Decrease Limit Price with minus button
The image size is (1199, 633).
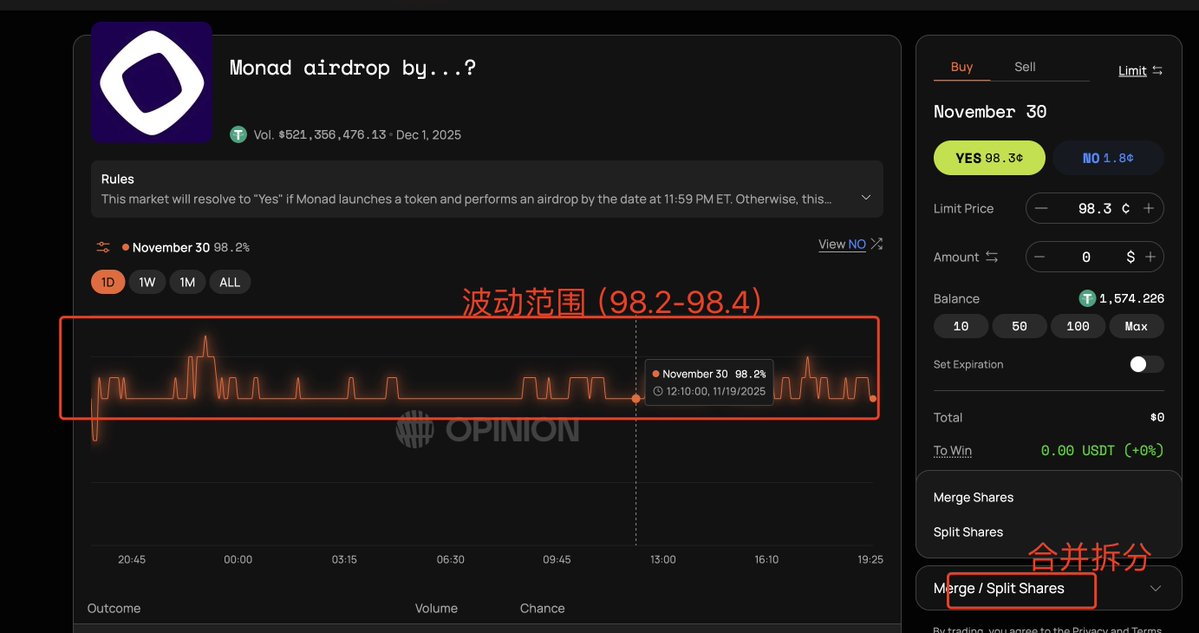[1041, 209]
